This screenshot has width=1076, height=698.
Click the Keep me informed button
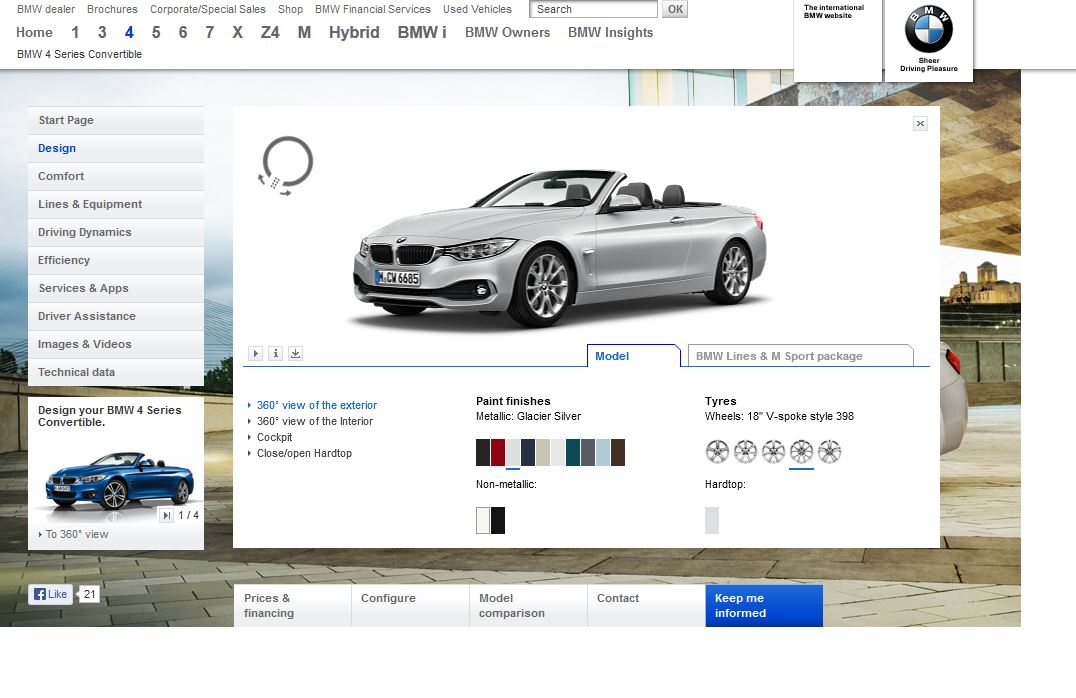coord(763,606)
